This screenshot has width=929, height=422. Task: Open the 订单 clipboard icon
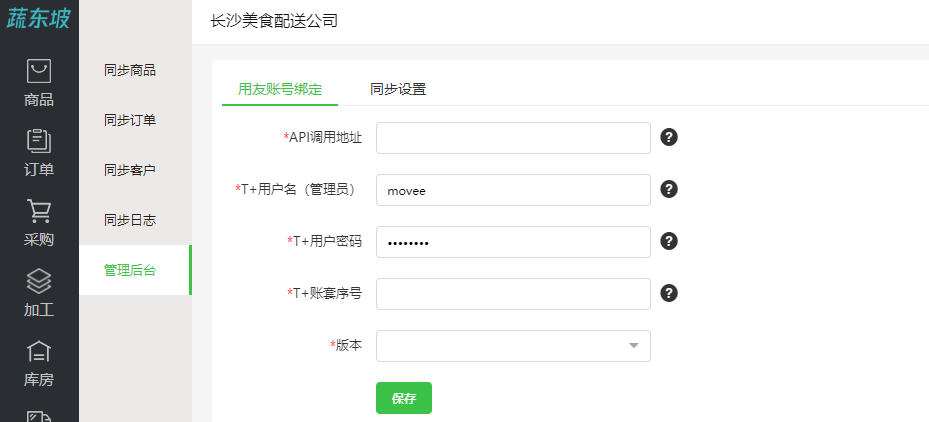tap(39, 140)
